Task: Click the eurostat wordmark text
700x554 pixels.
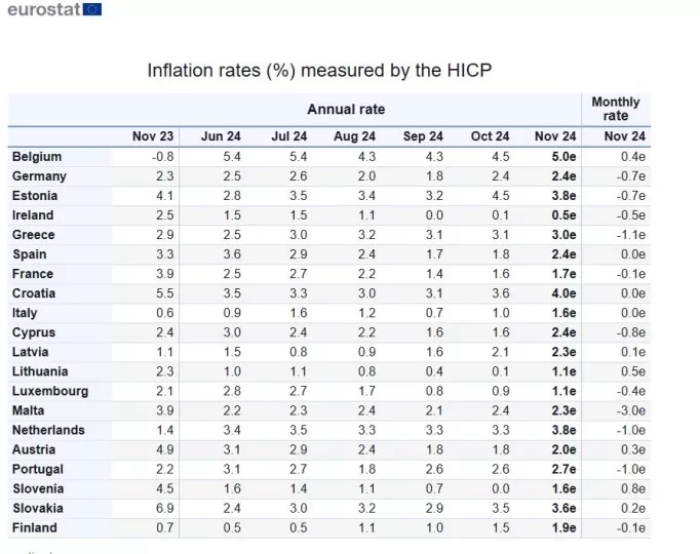Action: [39, 9]
